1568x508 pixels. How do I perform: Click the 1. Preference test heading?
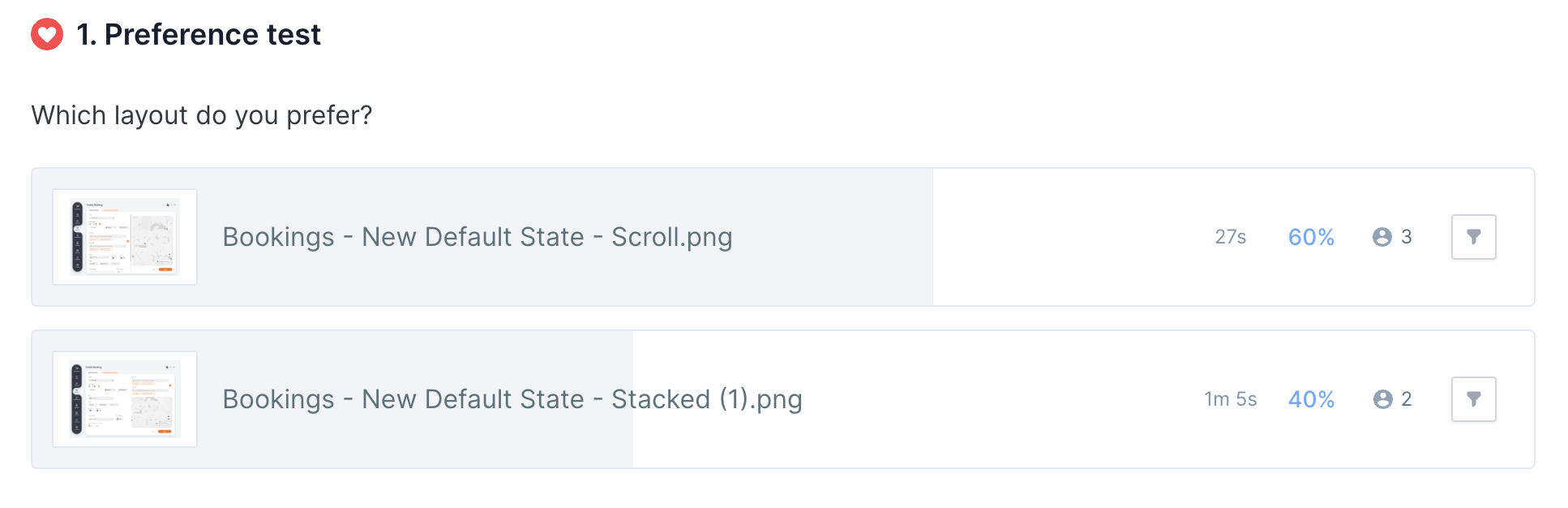(x=199, y=34)
